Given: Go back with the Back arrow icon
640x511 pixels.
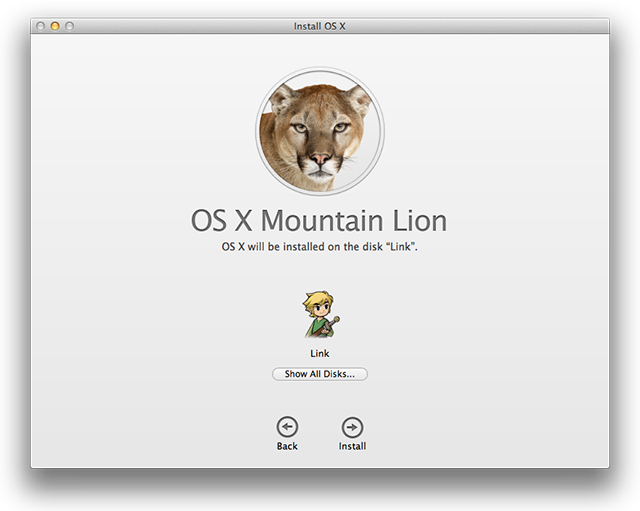Looking at the screenshot, I should [287, 427].
